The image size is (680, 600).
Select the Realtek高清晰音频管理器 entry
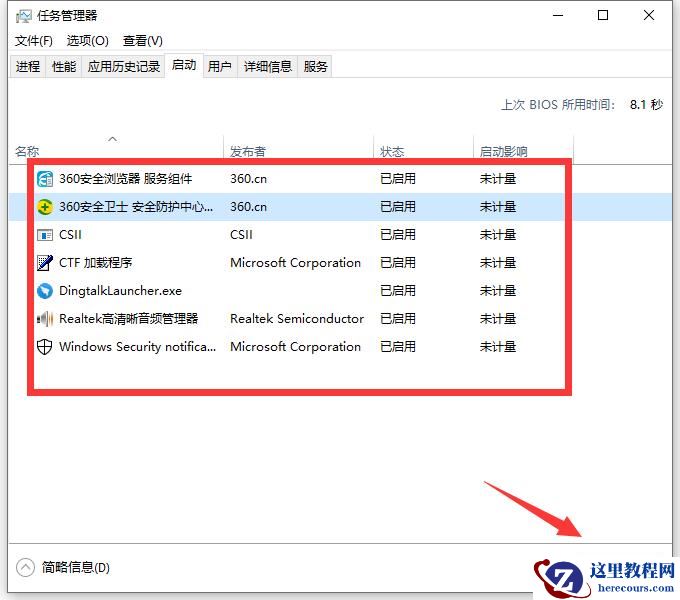click(128, 319)
